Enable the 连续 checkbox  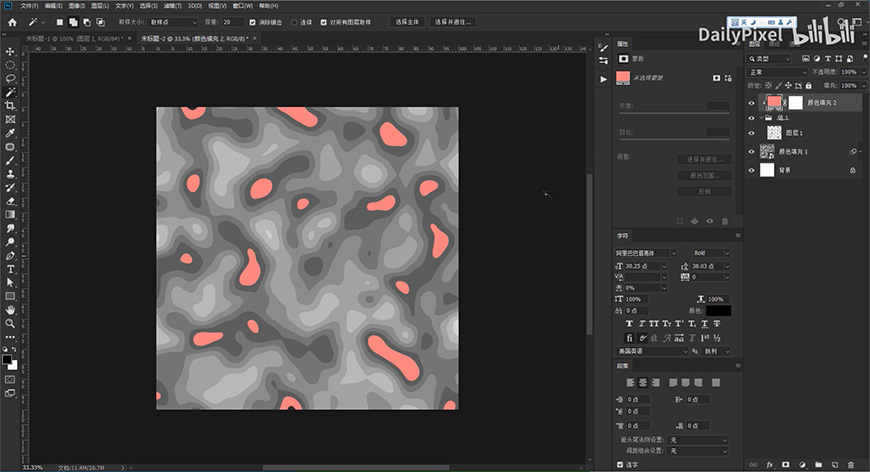(x=295, y=21)
